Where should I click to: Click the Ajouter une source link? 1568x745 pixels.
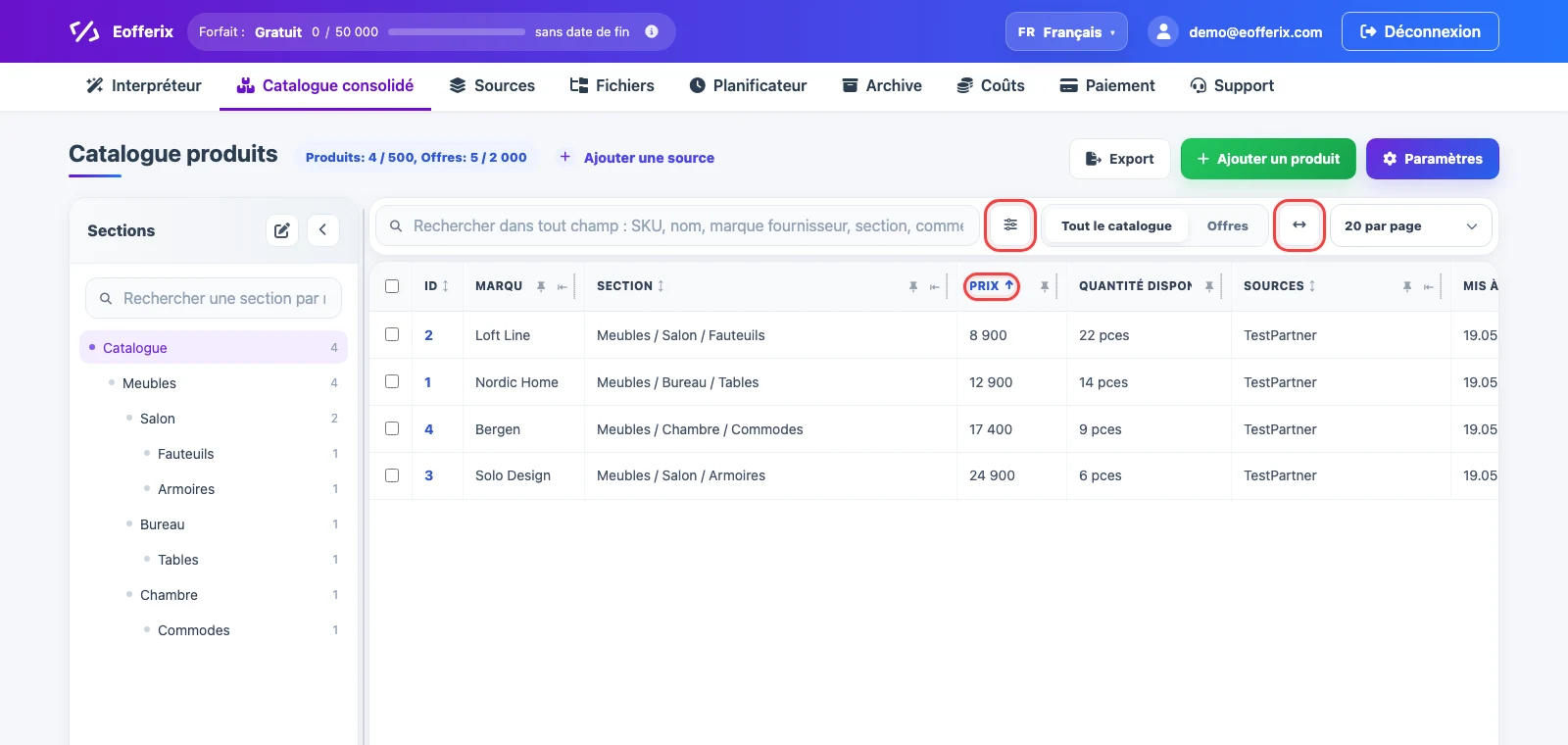[649, 157]
